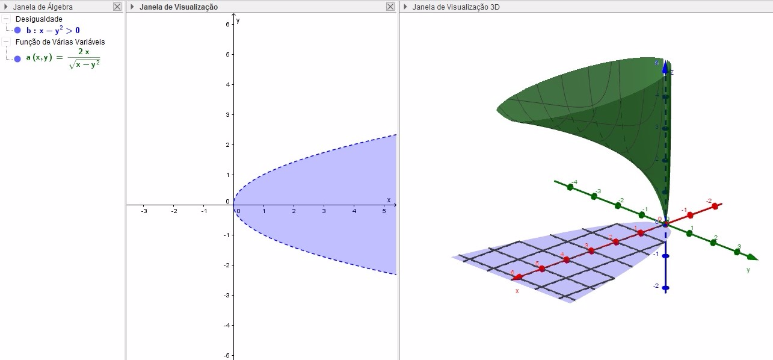Select the function a(x,y) definition
The image size is (773, 360).
coord(63,58)
